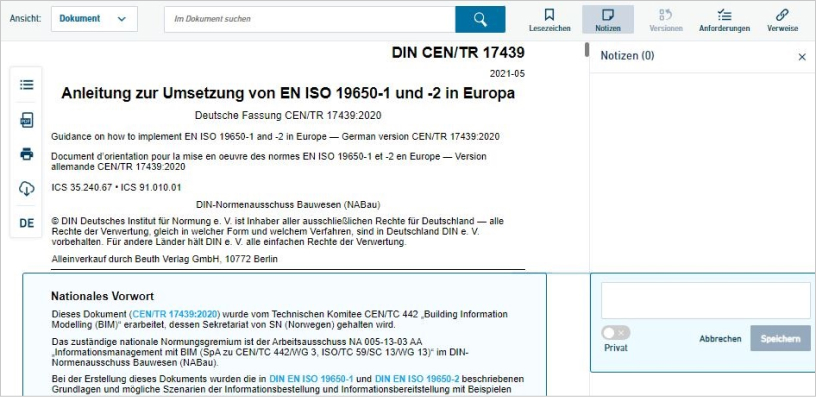This screenshot has height=397, width=816.
Task: Click the Speichern button
Action: 780,338
